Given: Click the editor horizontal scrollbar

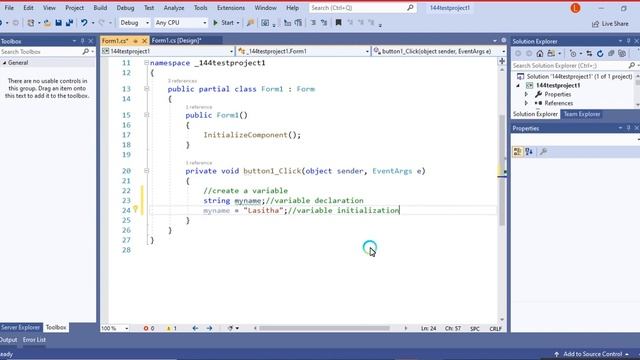Looking at the screenshot, I should [x=324, y=328].
